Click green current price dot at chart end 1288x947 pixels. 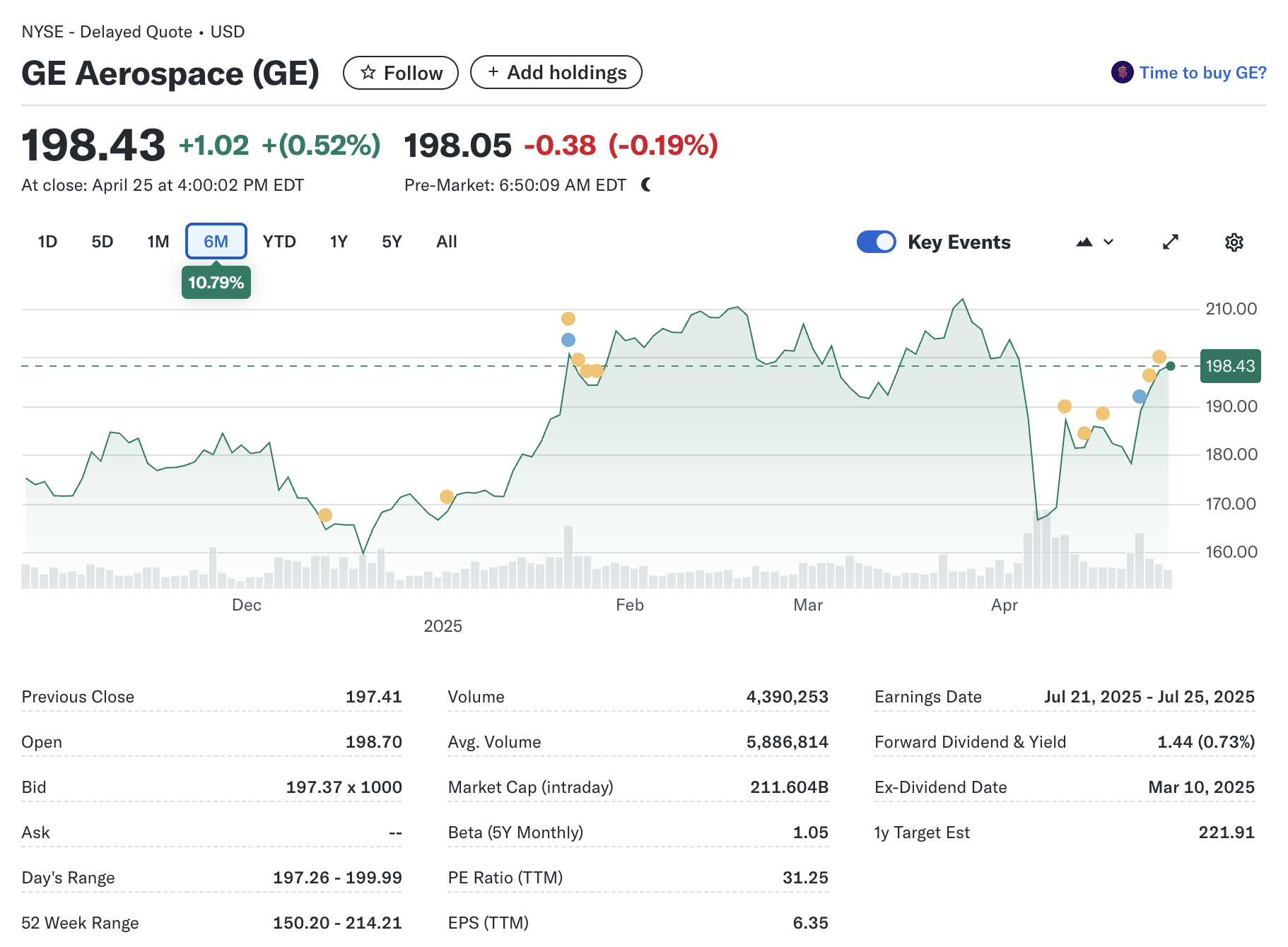pos(1171,366)
